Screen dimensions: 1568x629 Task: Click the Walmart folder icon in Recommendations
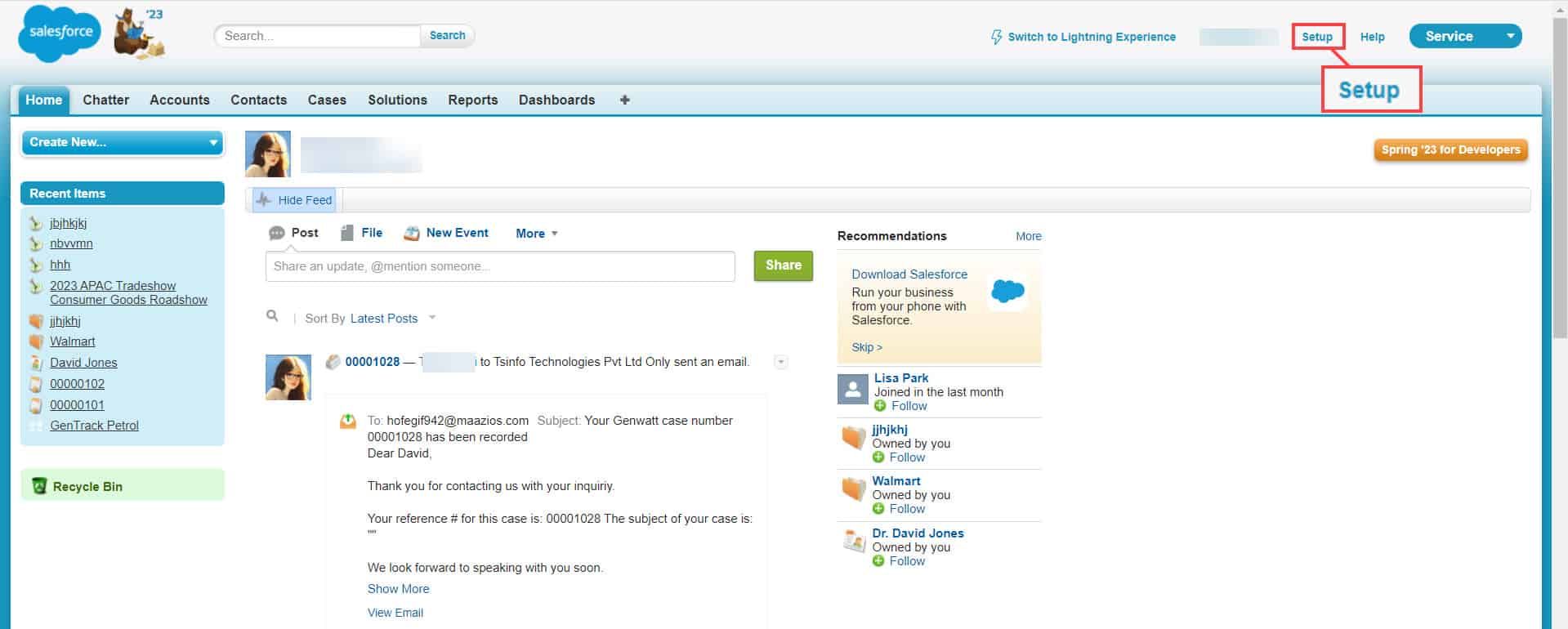coord(853,488)
